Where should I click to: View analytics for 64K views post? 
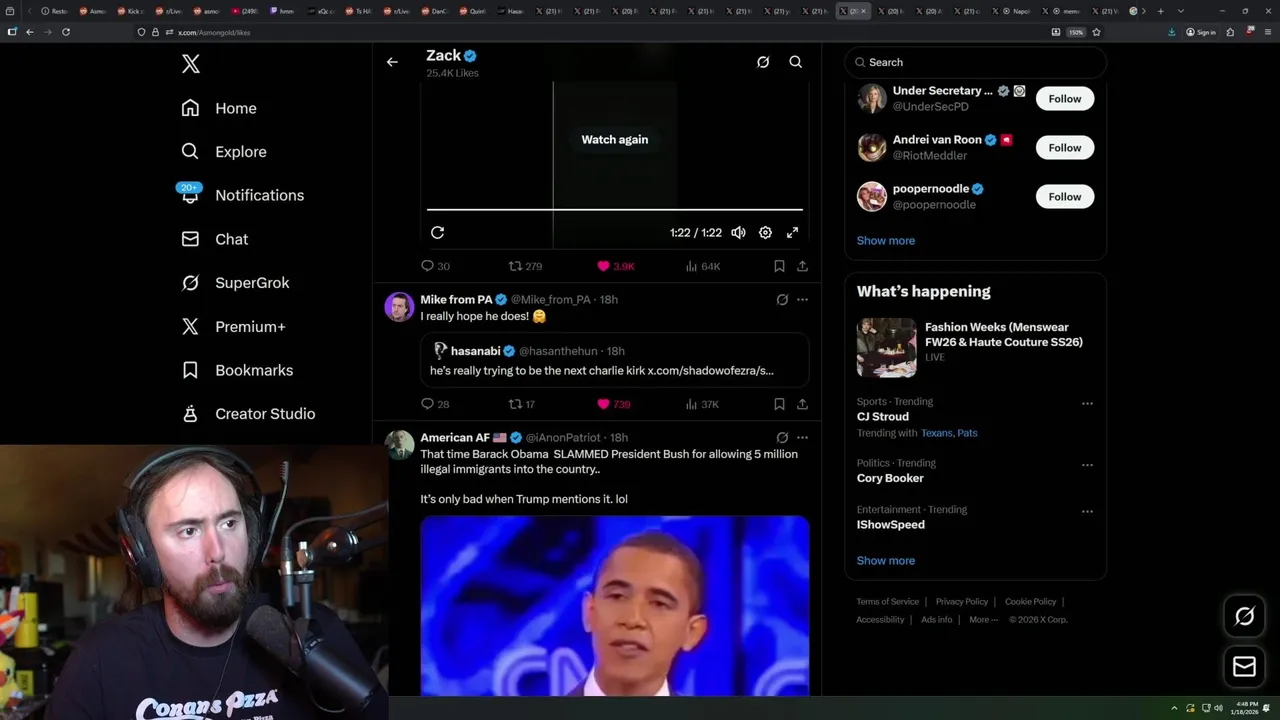[702, 266]
